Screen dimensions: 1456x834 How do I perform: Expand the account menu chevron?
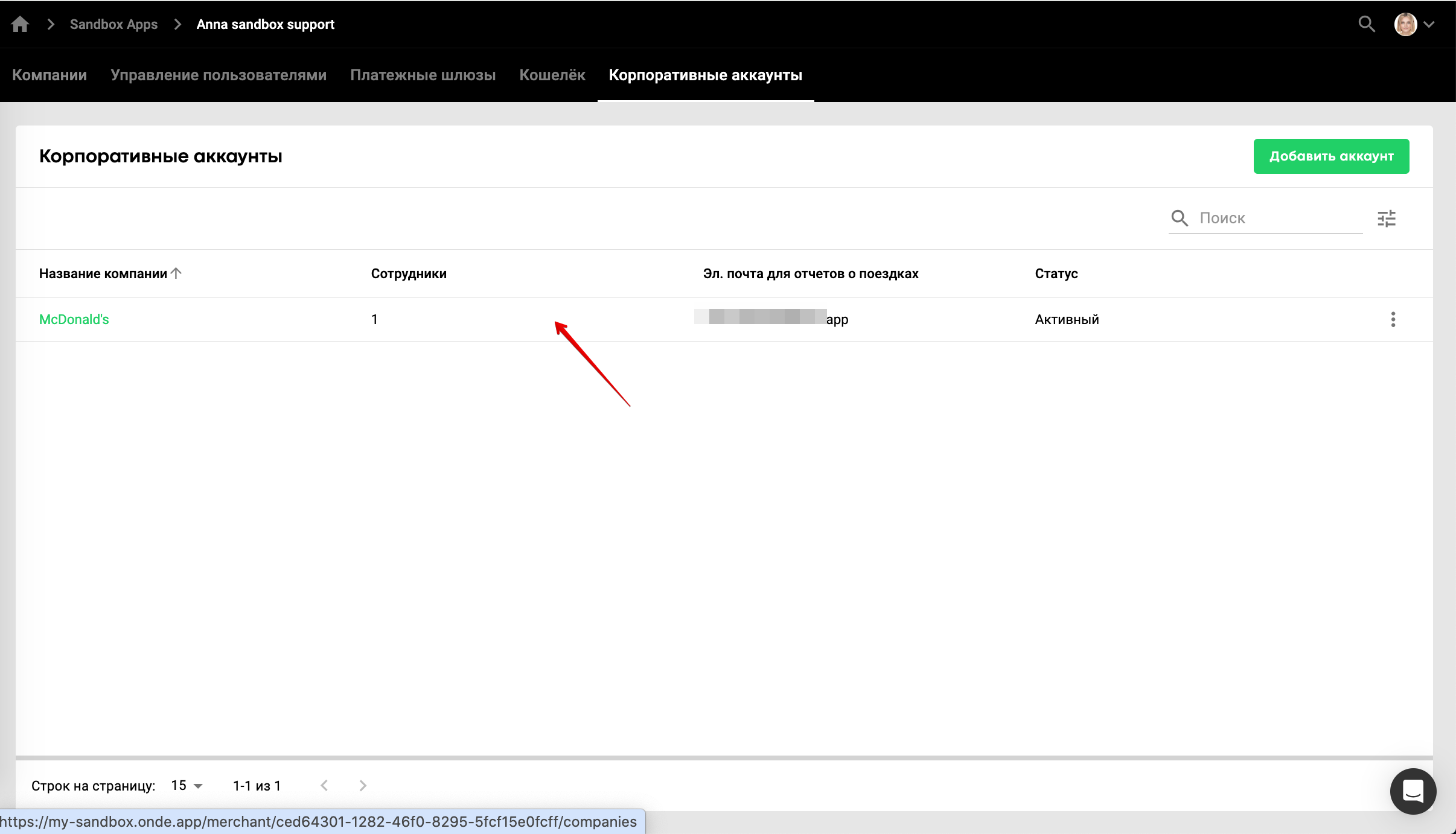pyautogui.click(x=1429, y=25)
